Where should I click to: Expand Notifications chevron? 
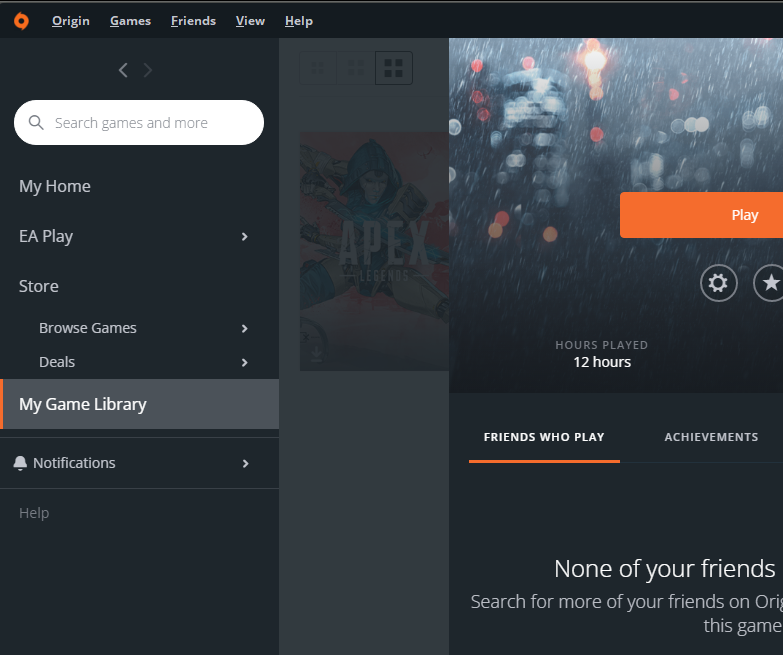tap(245, 464)
